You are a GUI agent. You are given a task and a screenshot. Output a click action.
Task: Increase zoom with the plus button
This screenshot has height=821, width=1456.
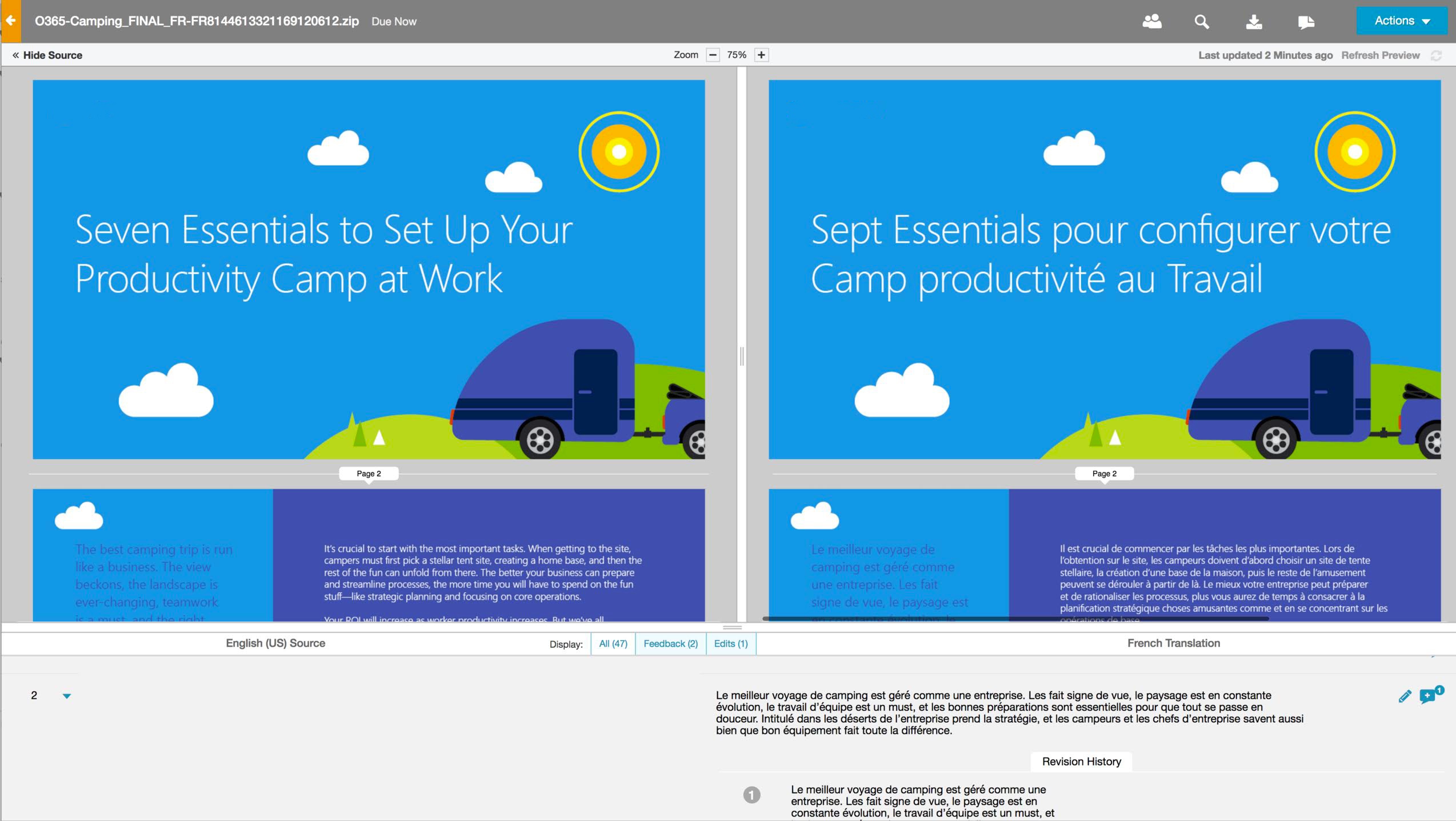coord(761,55)
